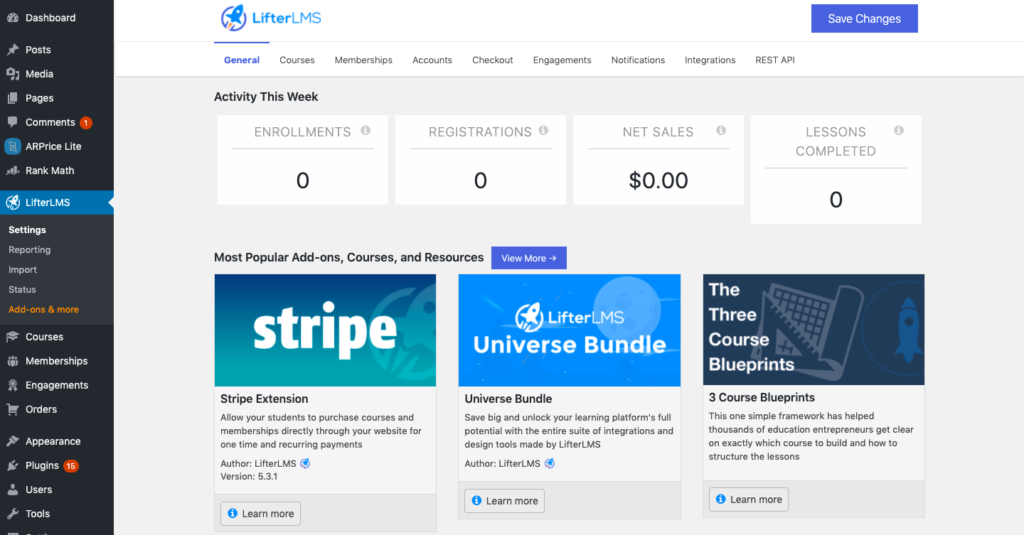This screenshot has width=1024, height=535.
Task: Click the Dashboard icon in sidebar
Action: (12, 18)
